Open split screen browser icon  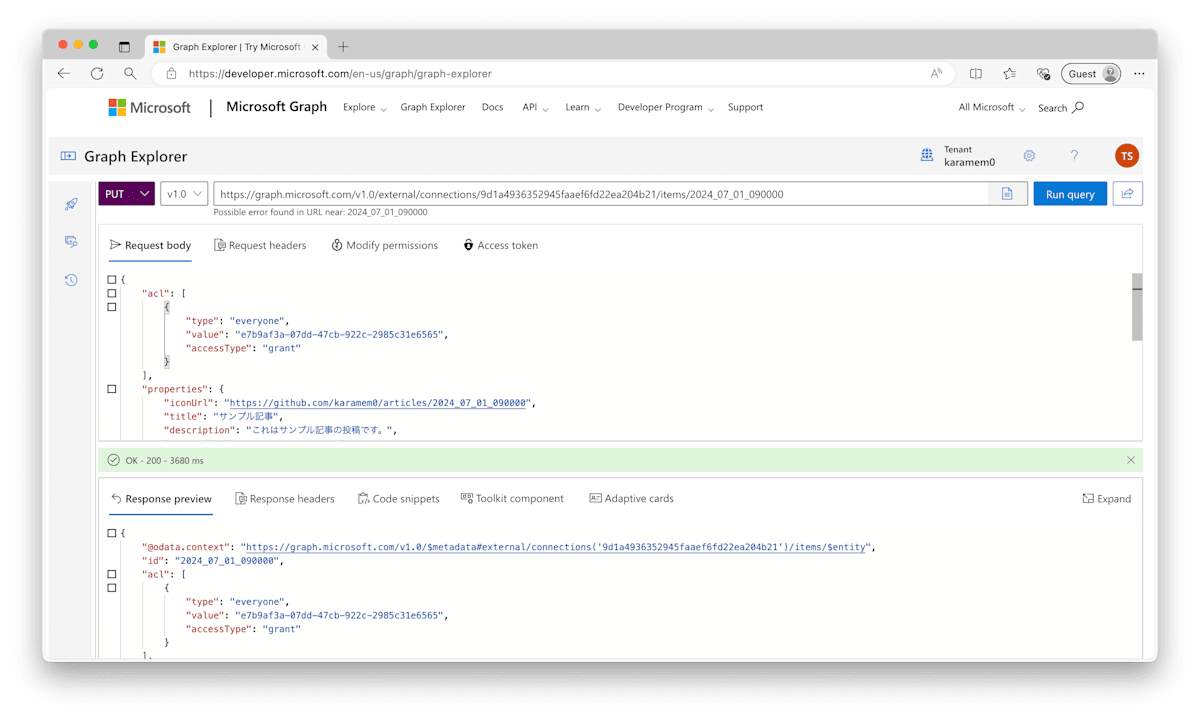point(976,73)
